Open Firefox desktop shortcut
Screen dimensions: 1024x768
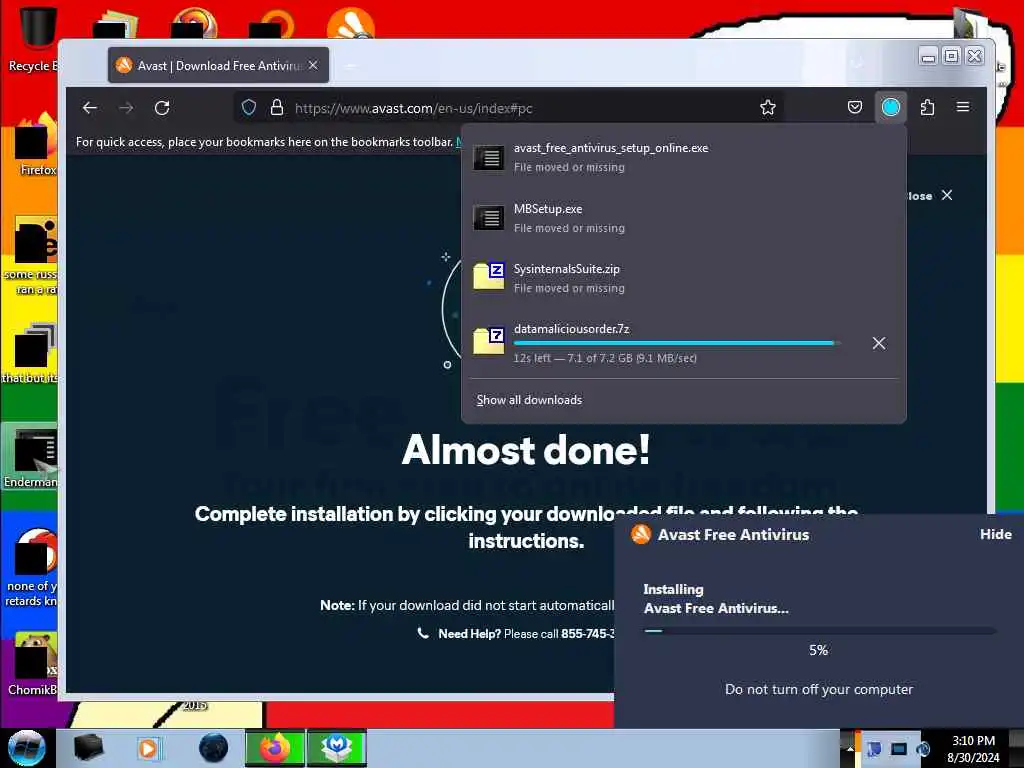click(35, 145)
